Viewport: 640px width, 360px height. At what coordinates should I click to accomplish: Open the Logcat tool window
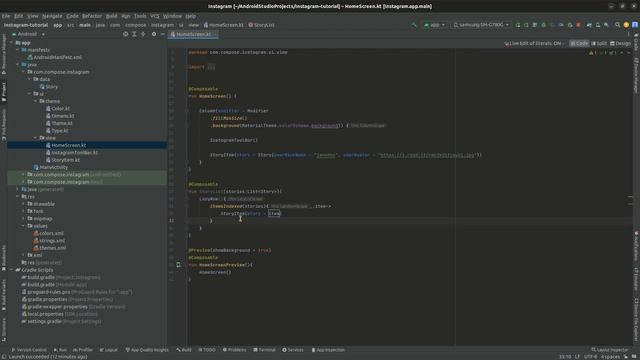point(109,350)
